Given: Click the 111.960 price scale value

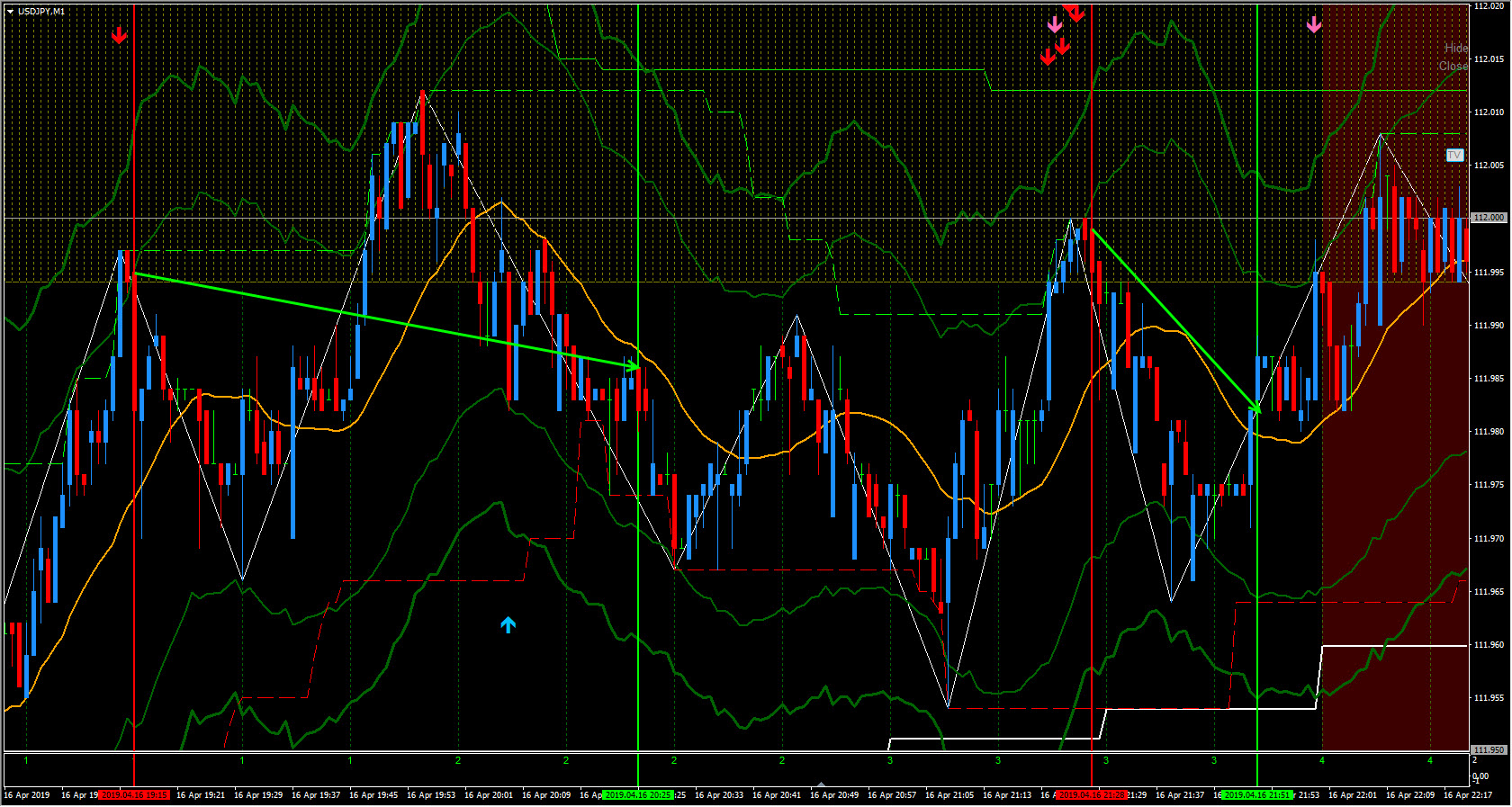Looking at the screenshot, I should [1489, 645].
